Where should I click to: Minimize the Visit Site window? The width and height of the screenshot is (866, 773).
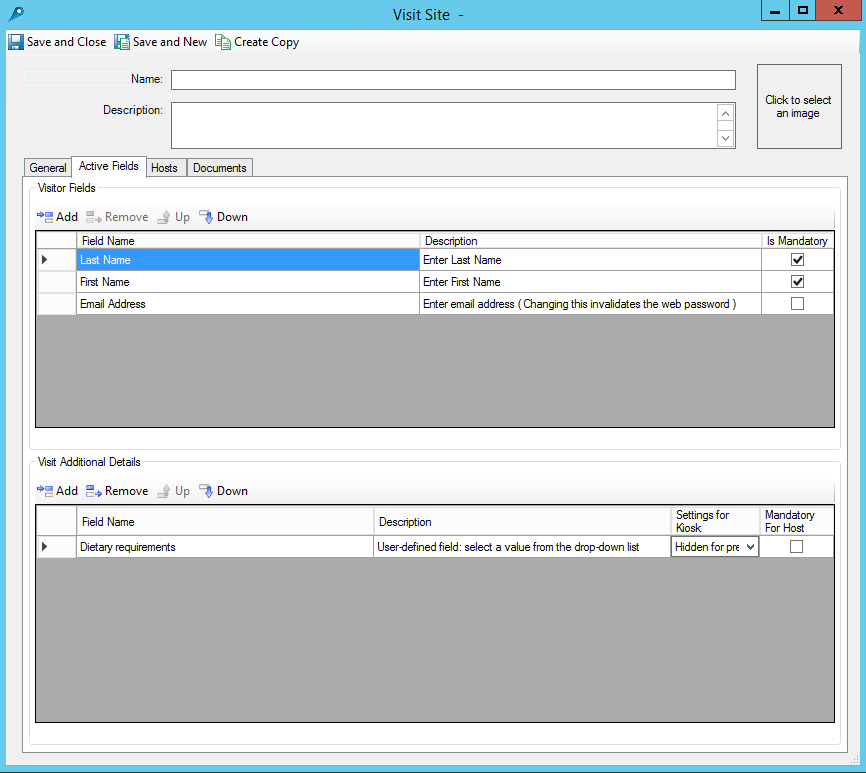tap(775, 10)
